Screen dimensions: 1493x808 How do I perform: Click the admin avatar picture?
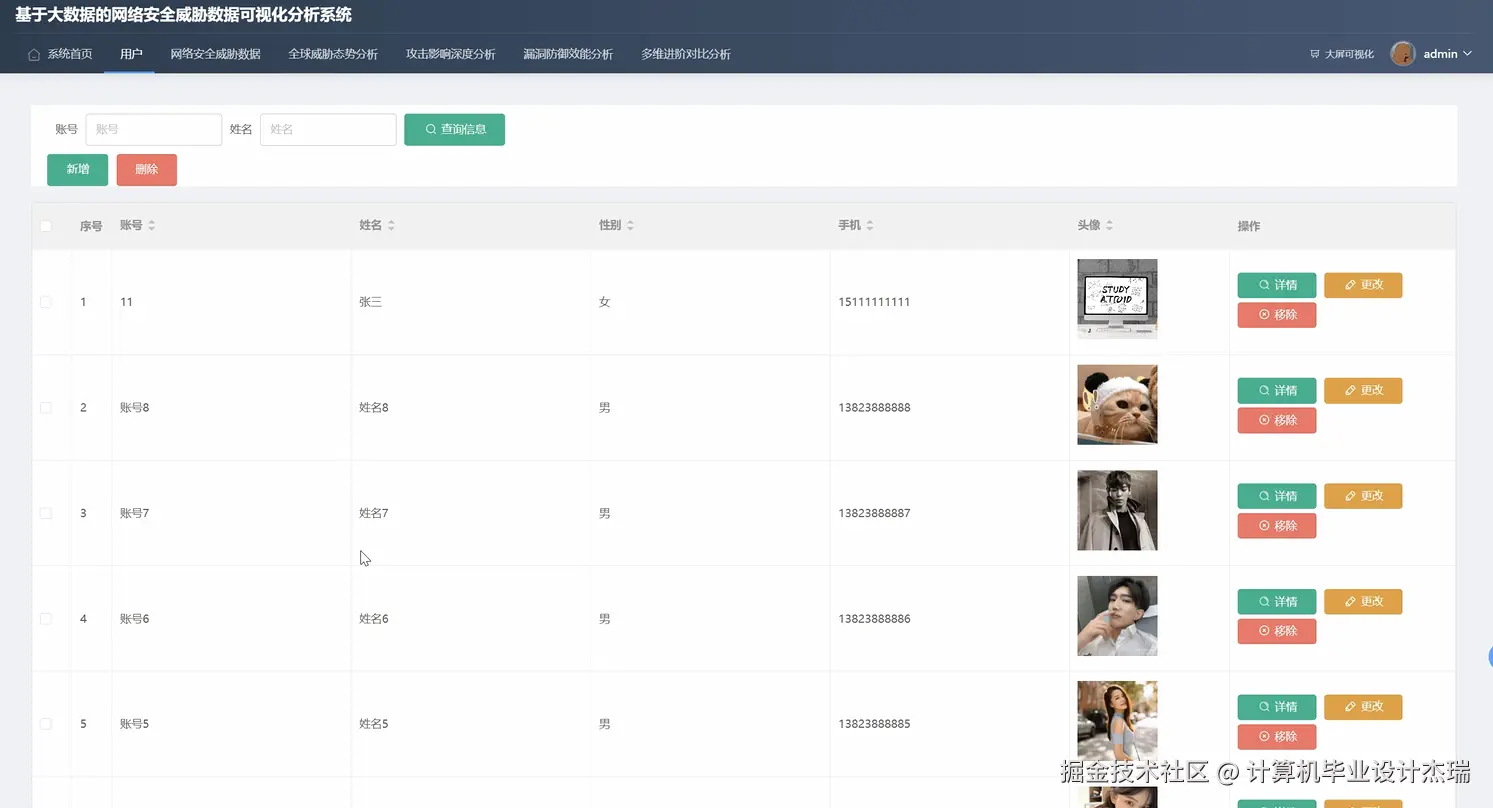pyautogui.click(x=1403, y=54)
